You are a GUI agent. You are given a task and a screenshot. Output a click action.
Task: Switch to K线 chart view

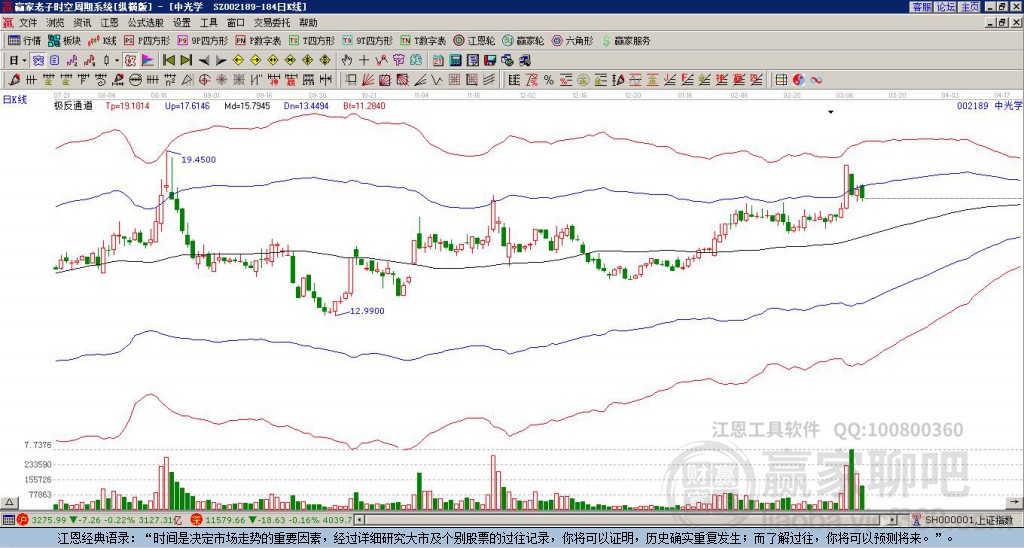[x=103, y=40]
